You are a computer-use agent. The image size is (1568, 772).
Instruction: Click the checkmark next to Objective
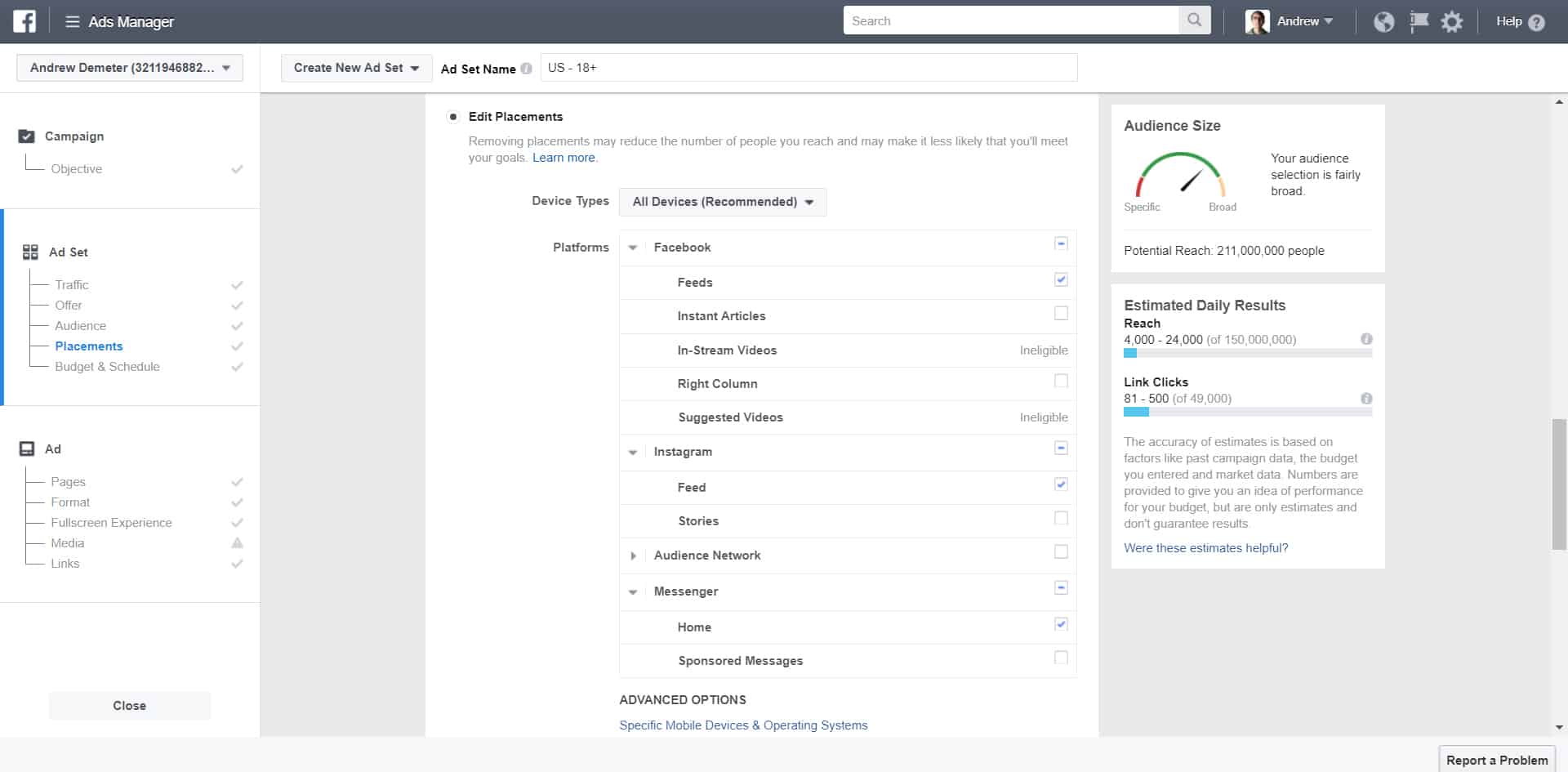(237, 169)
